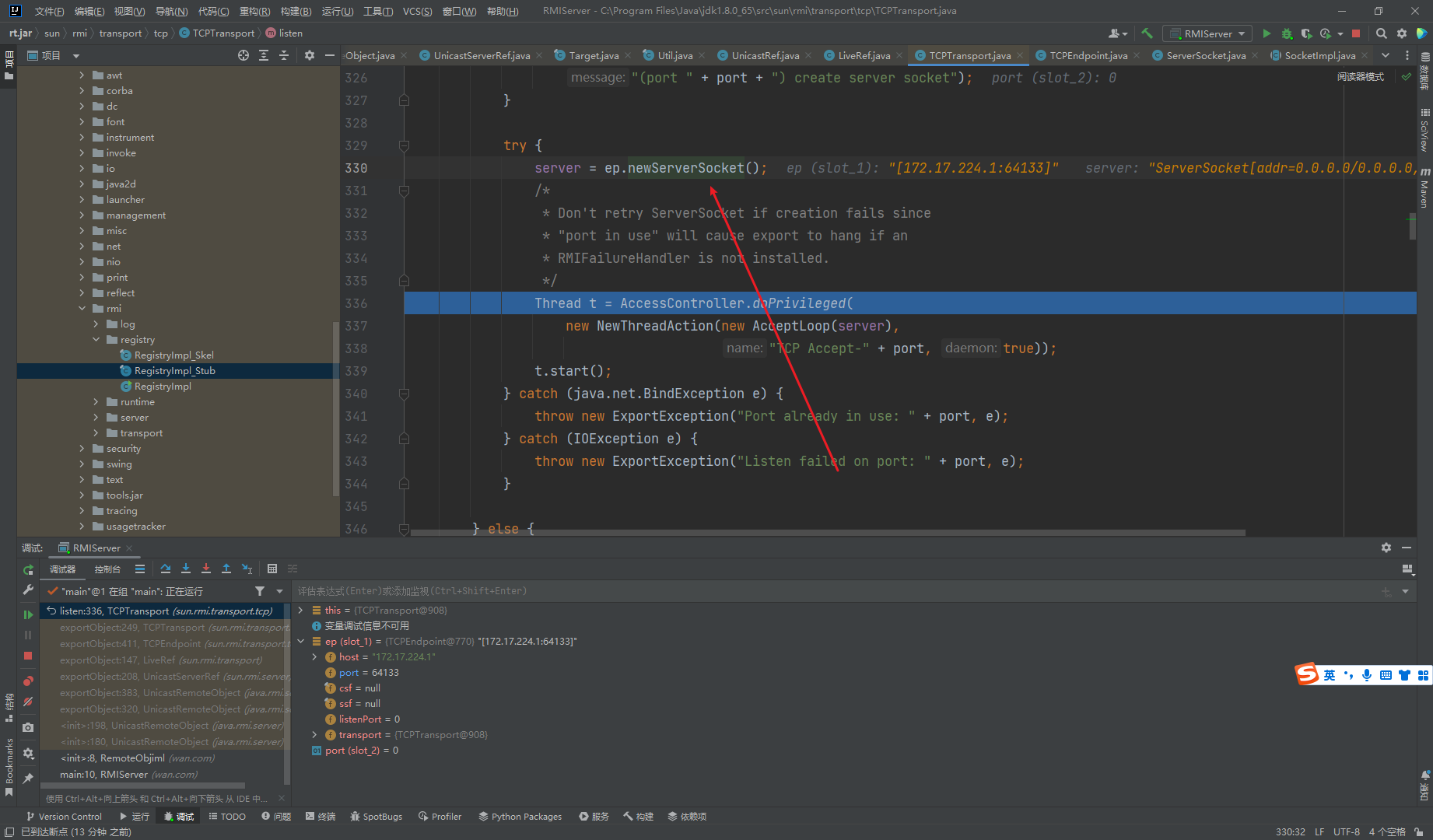Open the TODO tool window

click(x=227, y=817)
